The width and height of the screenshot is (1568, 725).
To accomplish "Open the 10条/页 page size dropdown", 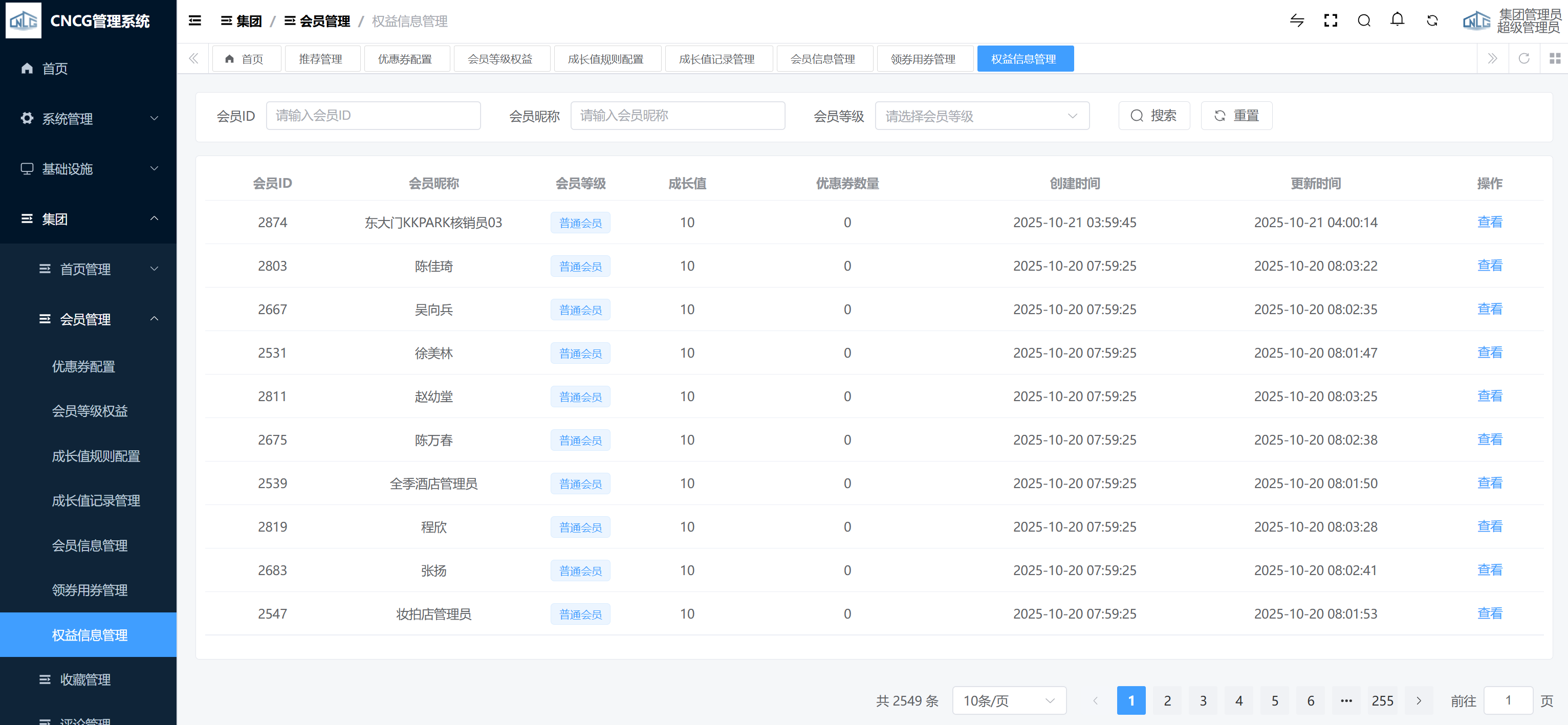I will [x=1009, y=700].
